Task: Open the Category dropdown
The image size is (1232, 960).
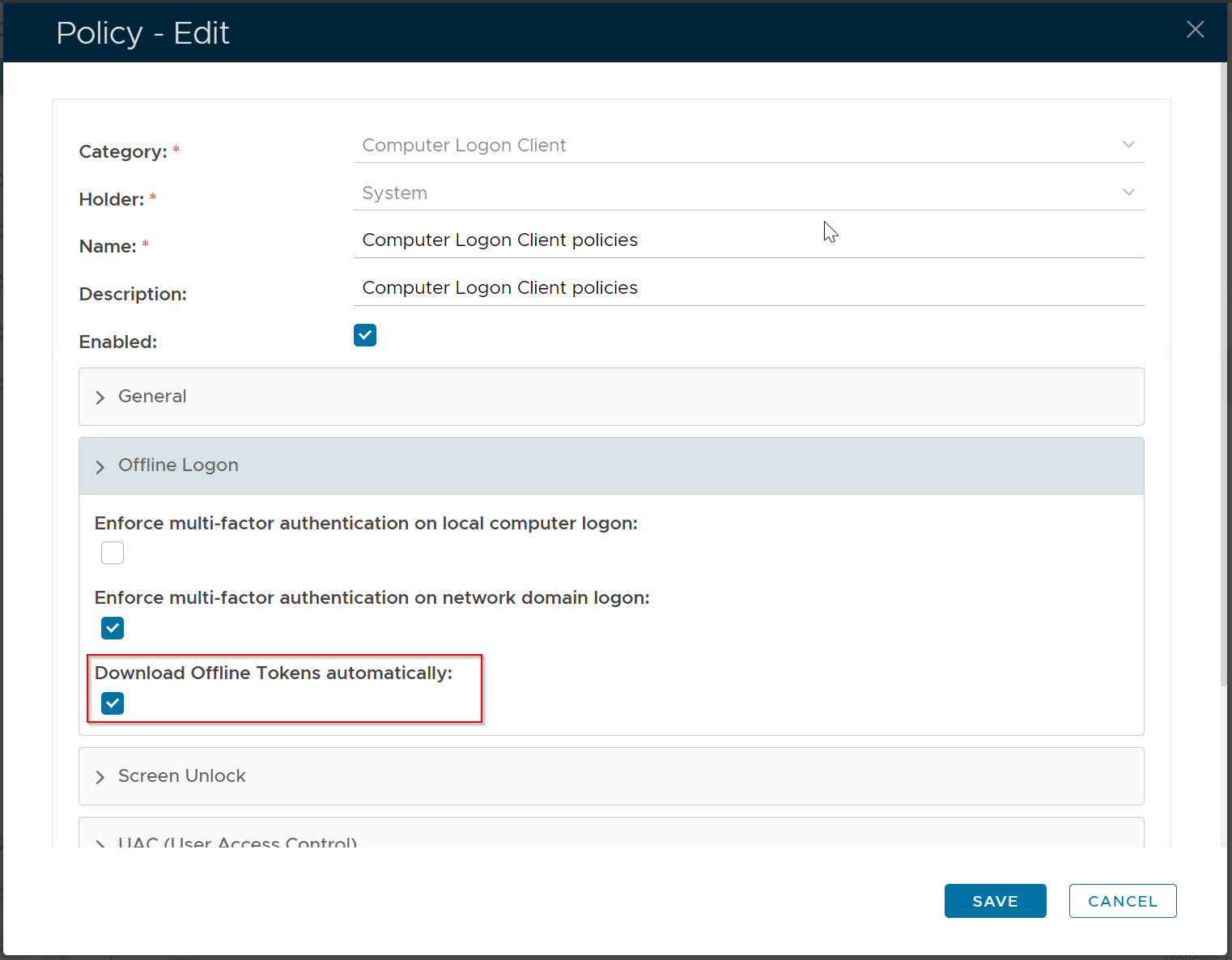Action: pyautogui.click(x=747, y=146)
